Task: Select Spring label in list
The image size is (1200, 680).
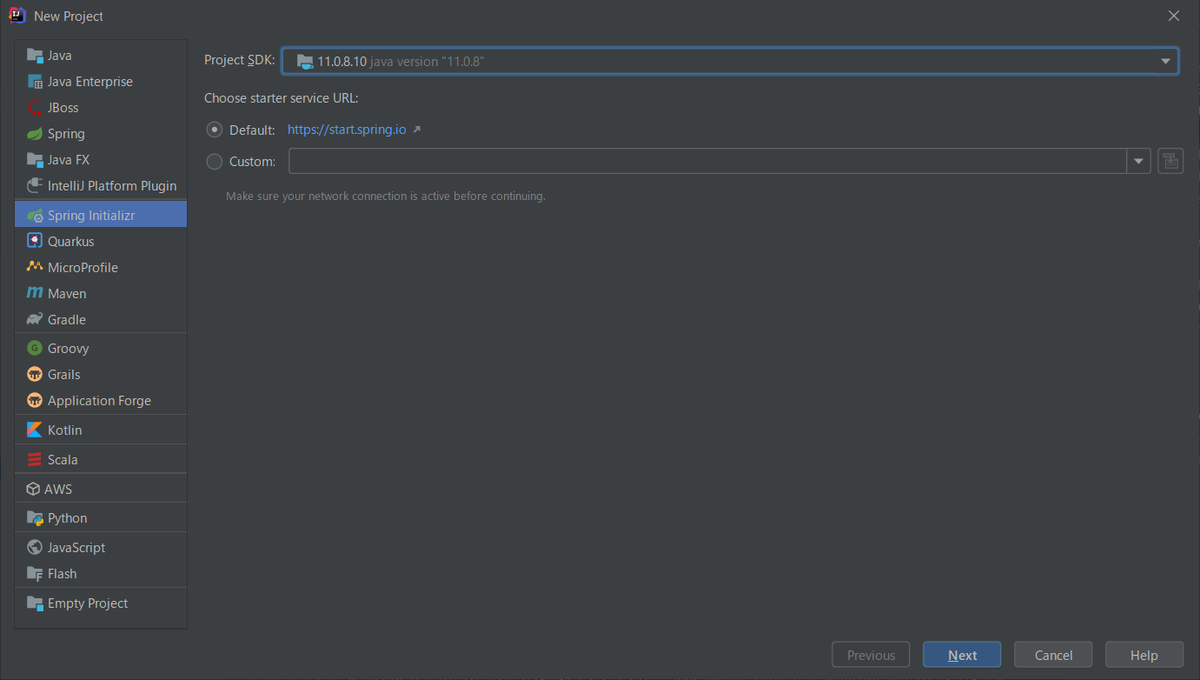Action: pos(66,134)
